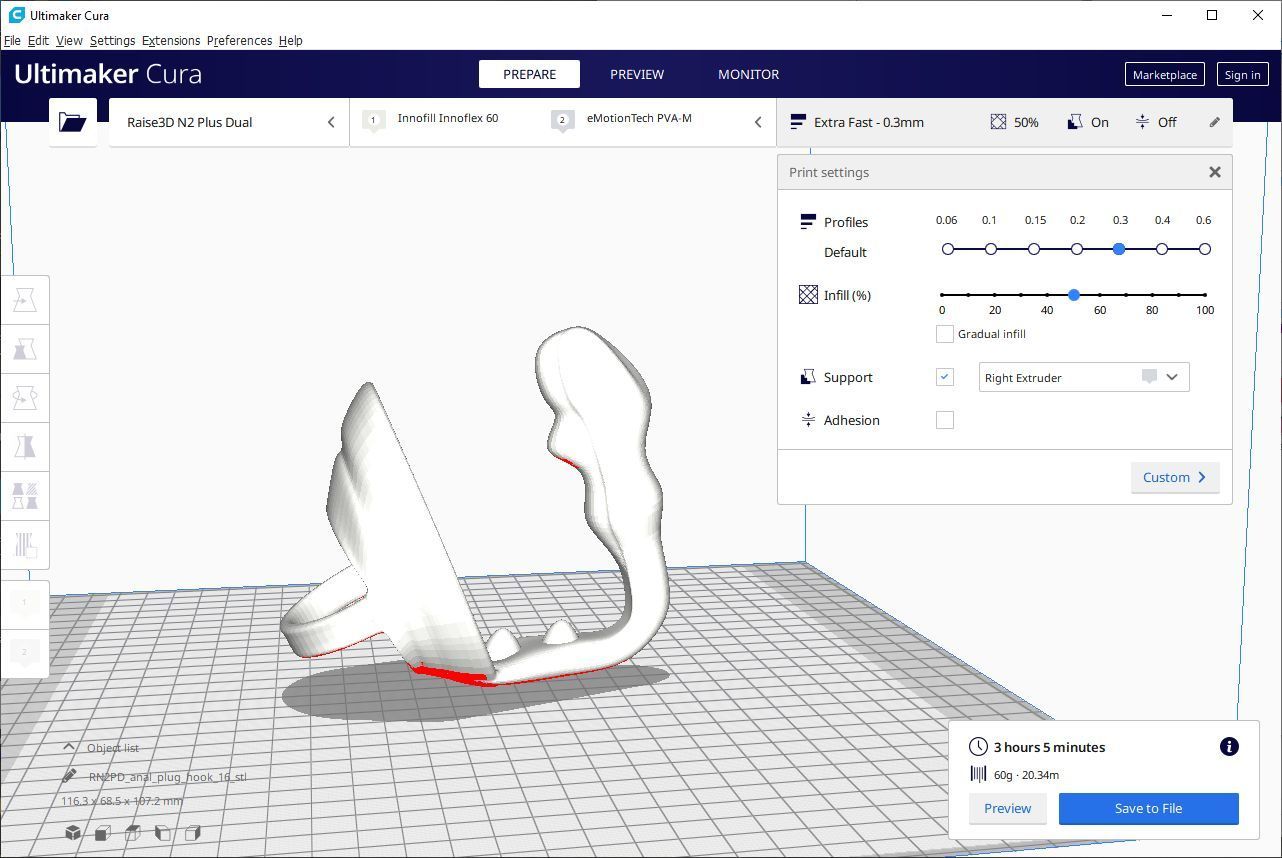This screenshot has width=1282, height=858.
Task: Select the Rotate tool in left toolbar
Action: coord(25,398)
